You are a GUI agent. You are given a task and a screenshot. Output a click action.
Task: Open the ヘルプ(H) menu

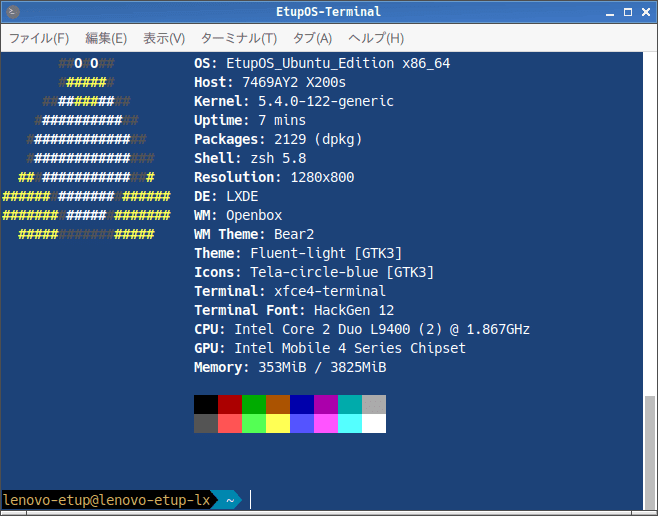click(x=376, y=39)
